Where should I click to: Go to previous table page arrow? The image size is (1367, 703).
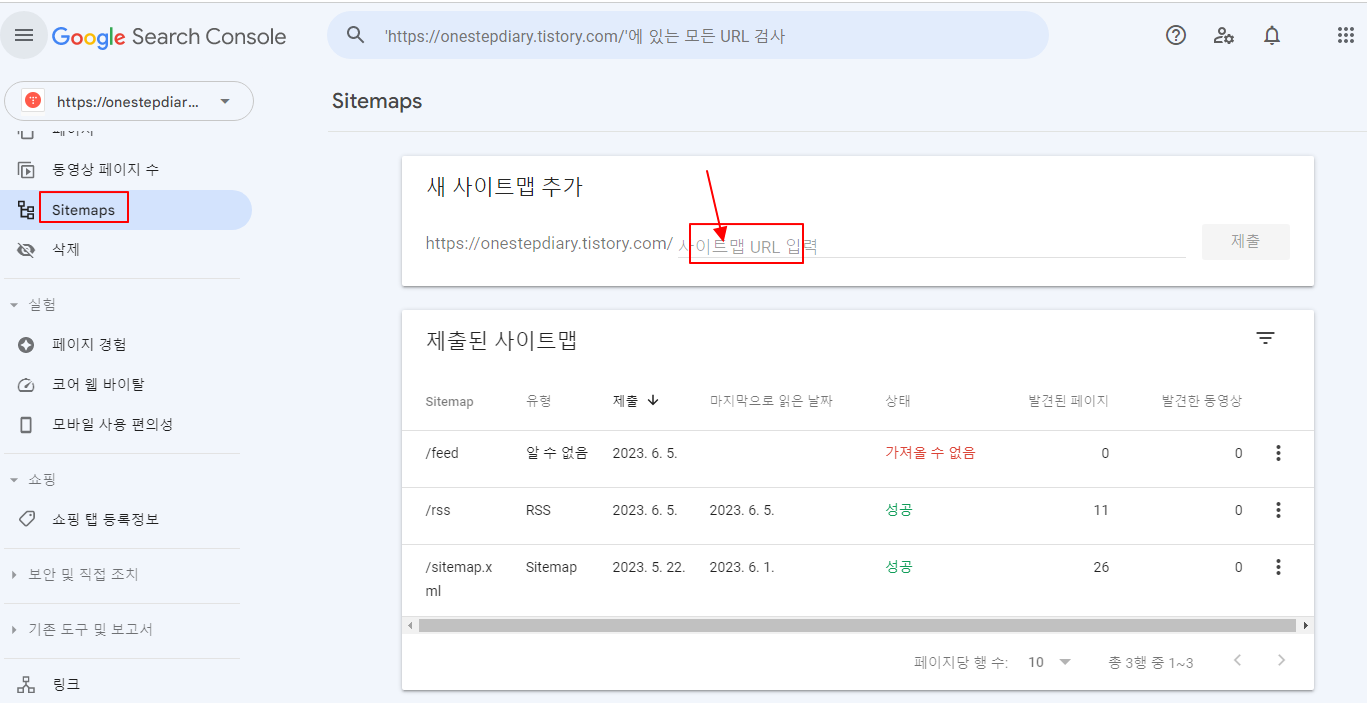pyautogui.click(x=1237, y=661)
